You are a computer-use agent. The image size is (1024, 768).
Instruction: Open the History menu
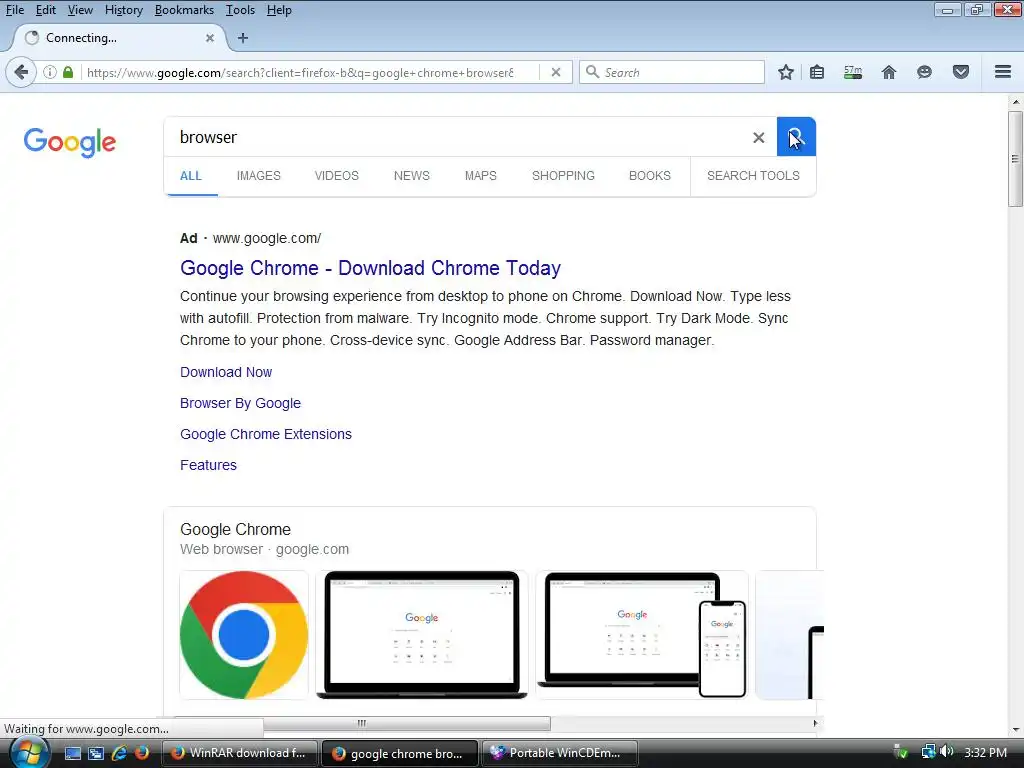[123, 10]
